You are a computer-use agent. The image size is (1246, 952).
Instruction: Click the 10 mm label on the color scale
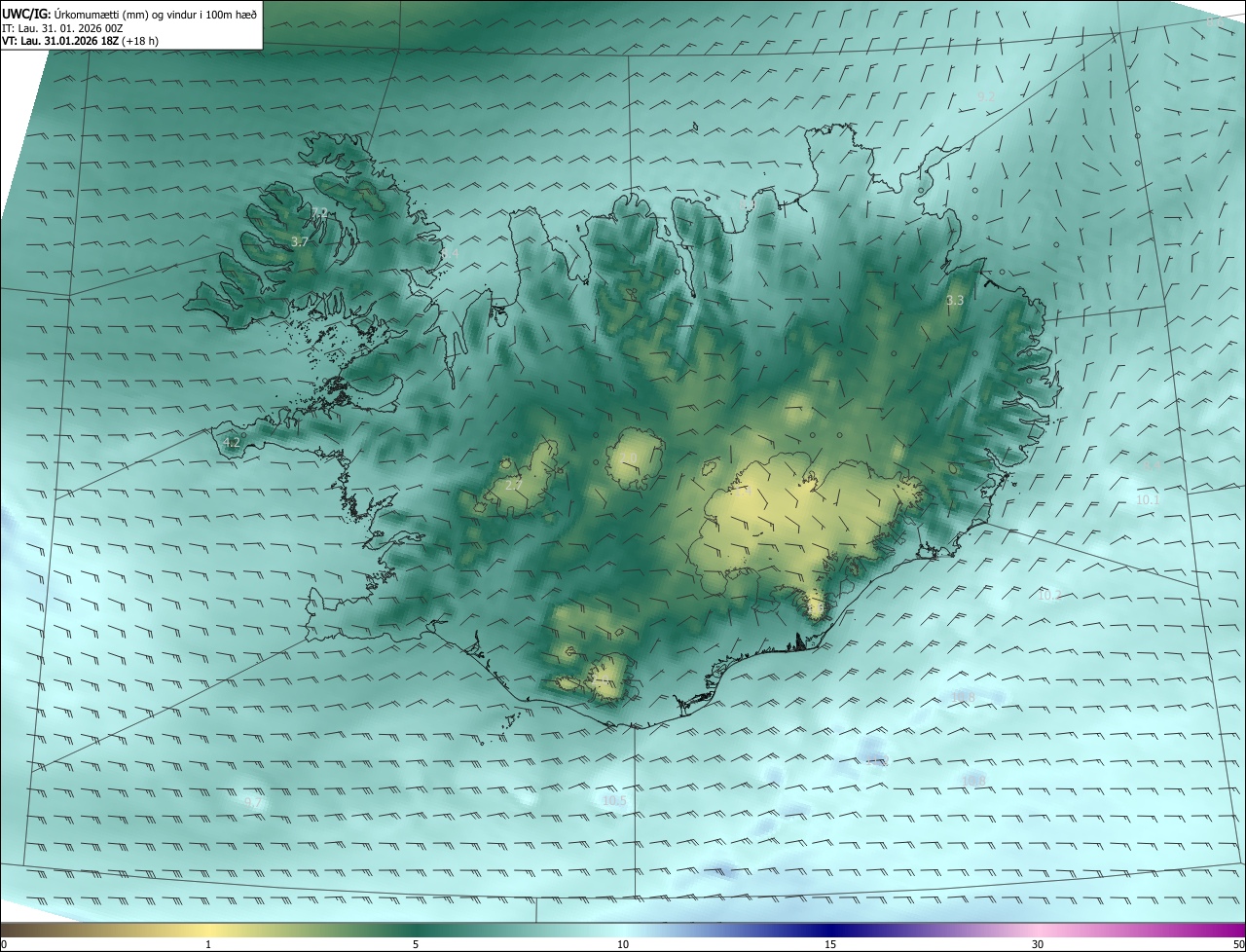click(x=623, y=944)
